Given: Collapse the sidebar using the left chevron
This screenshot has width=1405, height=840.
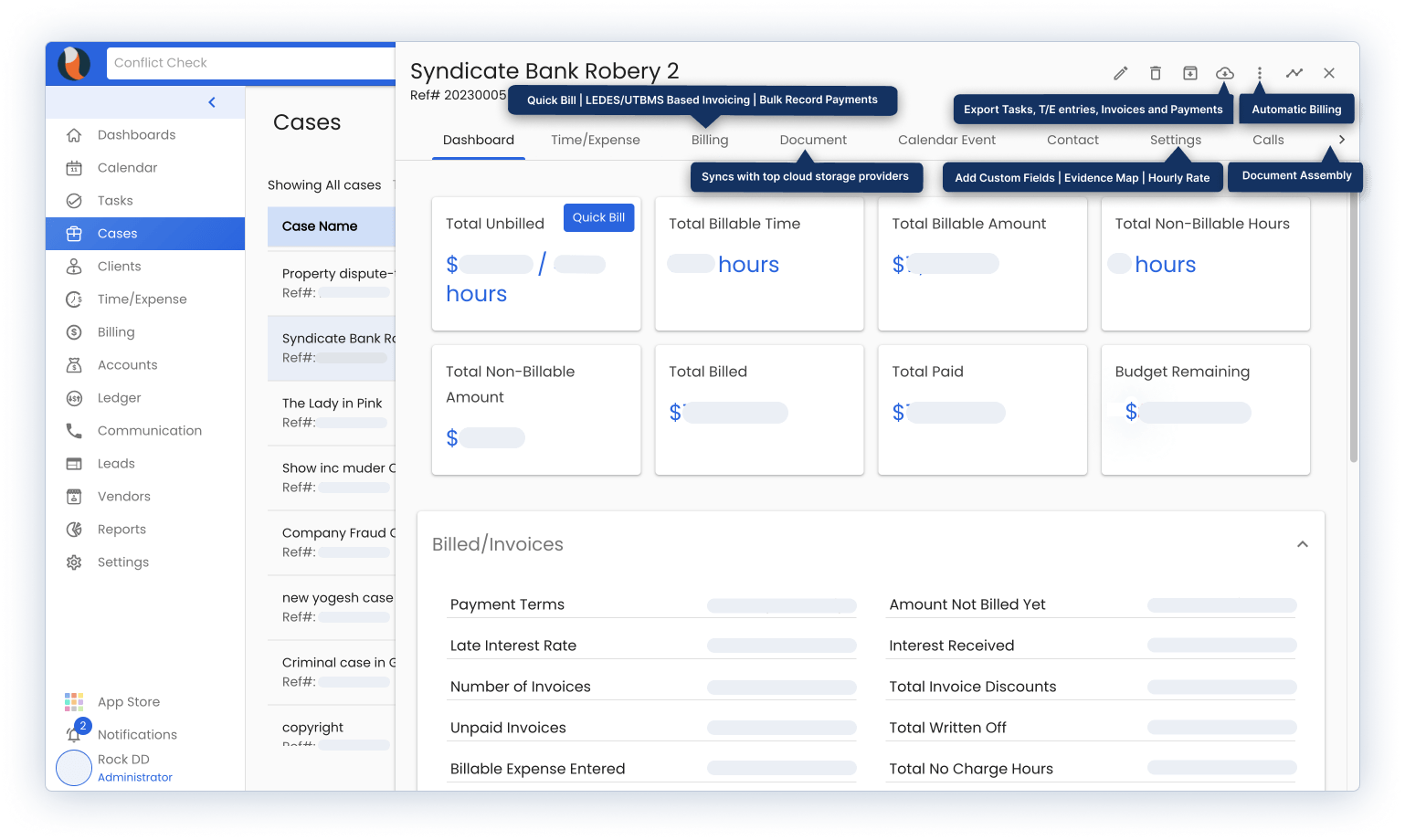Looking at the screenshot, I should 211,102.
